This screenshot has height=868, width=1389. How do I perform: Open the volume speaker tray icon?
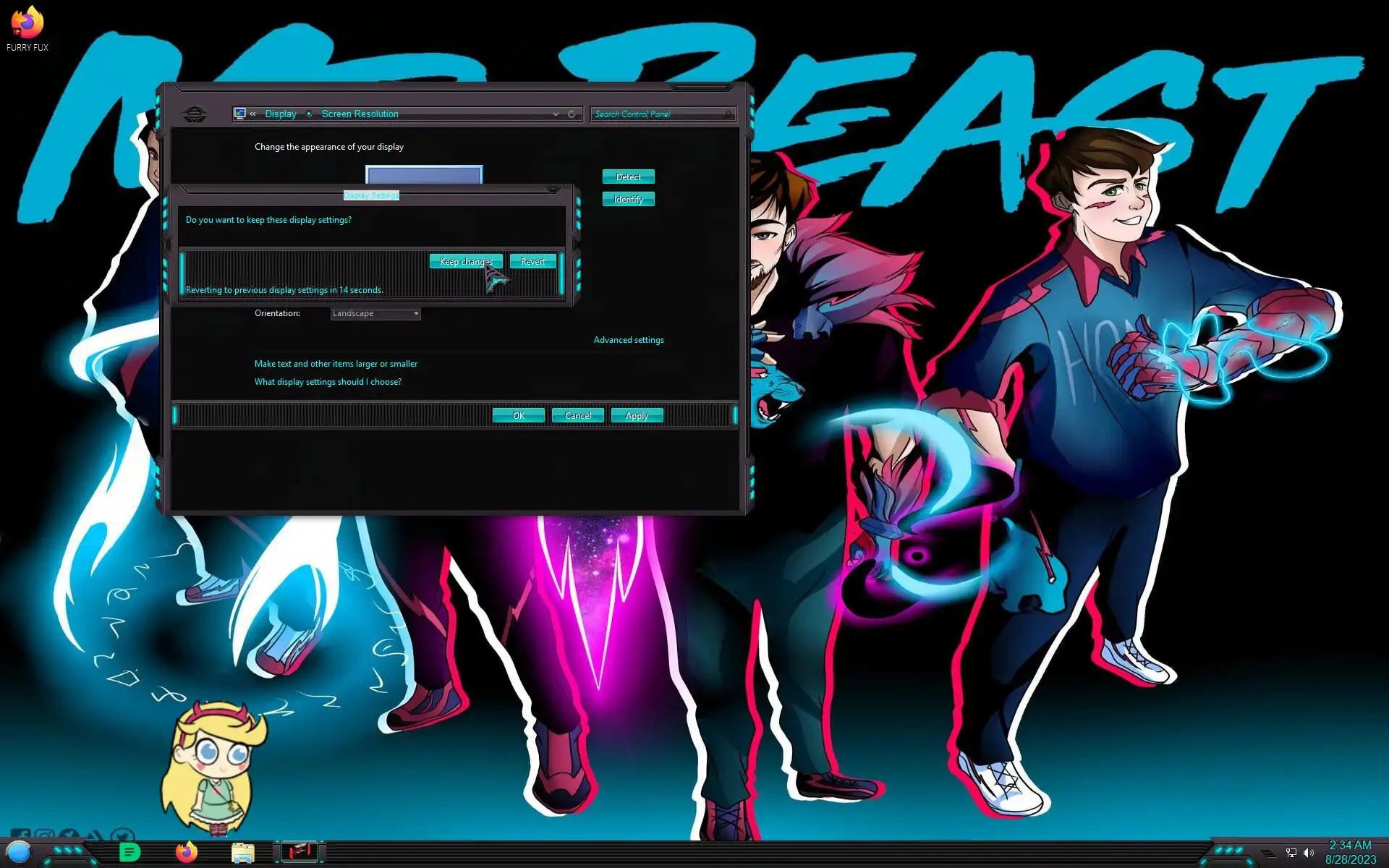pos(1309,853)
